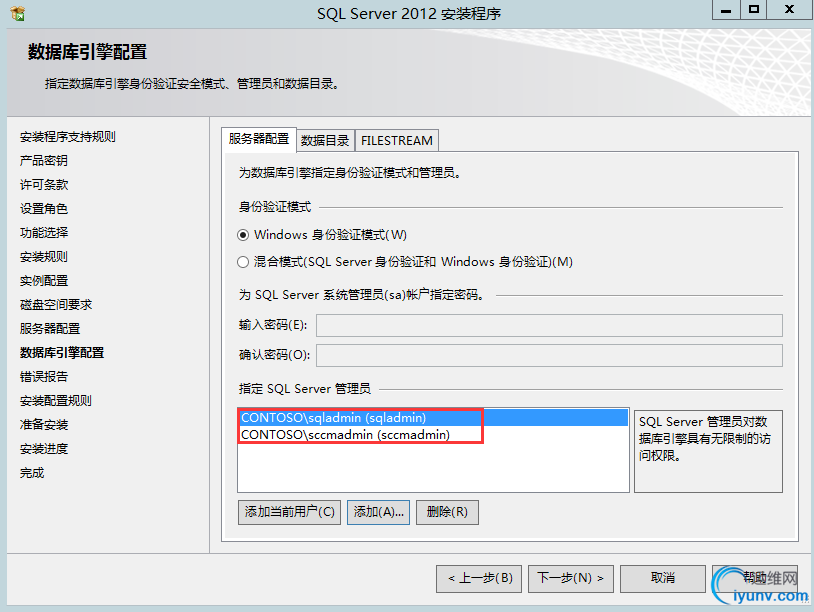Image resolution: width=814 pixels, height=612 pixels.
Task: Click 磁盘空间要求 step in sidebar
Action: [x=56, y=305]
